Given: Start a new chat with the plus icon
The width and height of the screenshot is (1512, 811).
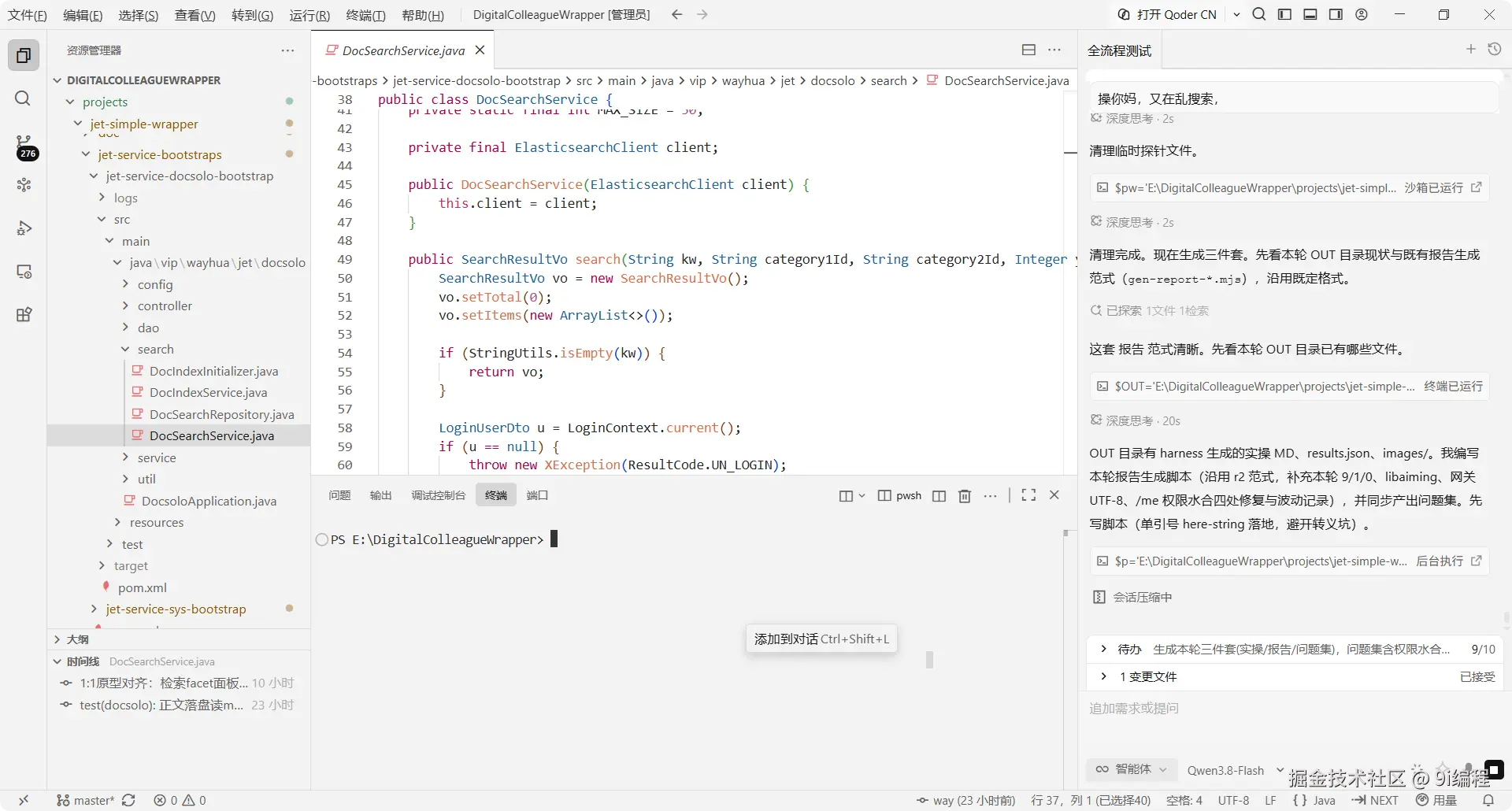Looking at the screenshot, I should pyautogui.click(x=1470, y=49).
